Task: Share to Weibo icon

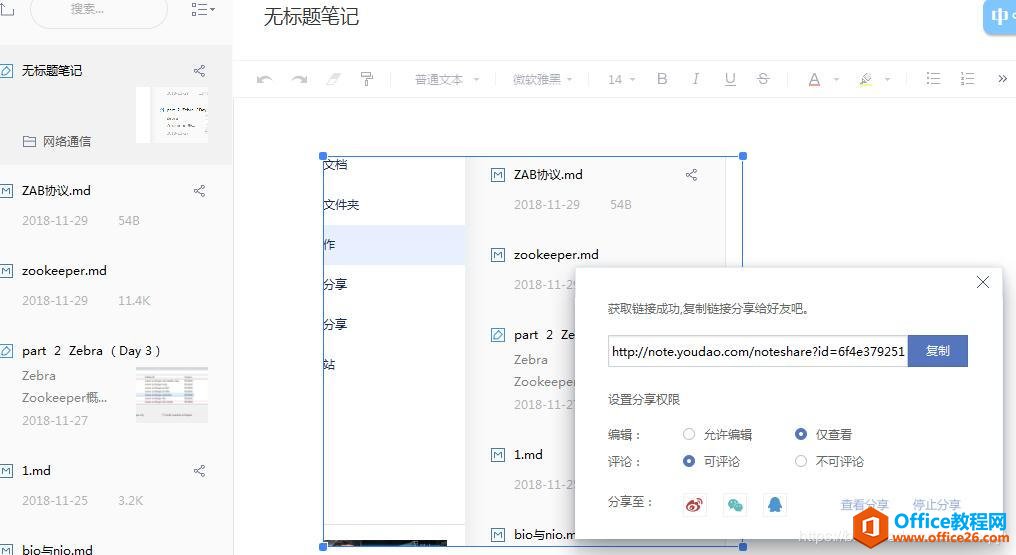Action: coord(695,504)
